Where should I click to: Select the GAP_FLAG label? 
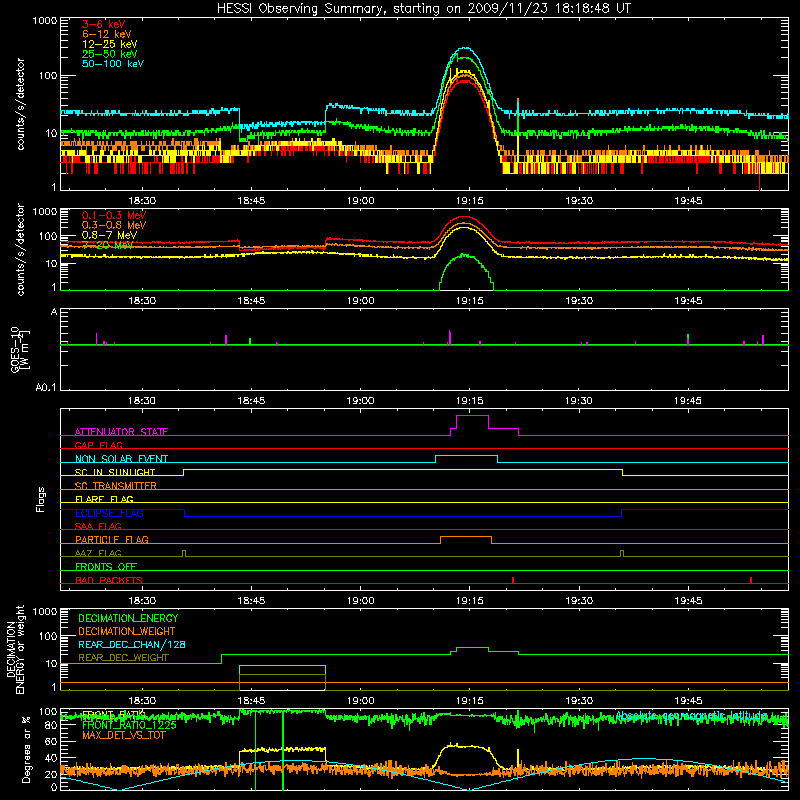(x=98, y=445)
